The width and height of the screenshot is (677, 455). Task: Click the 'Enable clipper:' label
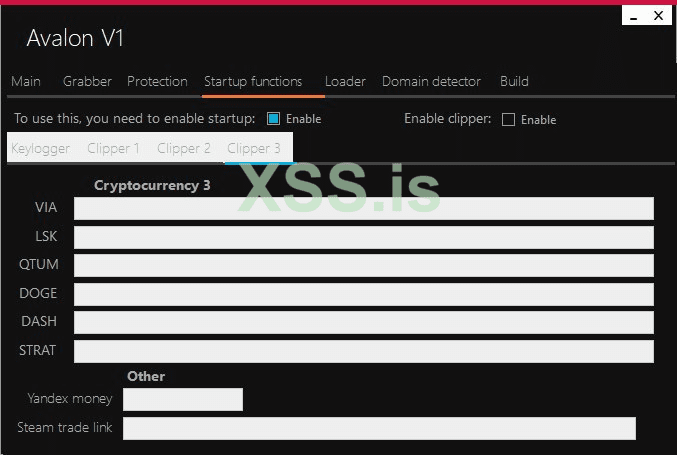[x=447, y=118]
